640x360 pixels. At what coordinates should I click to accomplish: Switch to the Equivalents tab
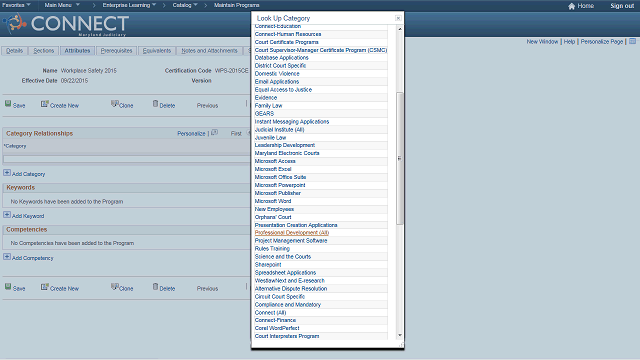click(x=157, y=51)
